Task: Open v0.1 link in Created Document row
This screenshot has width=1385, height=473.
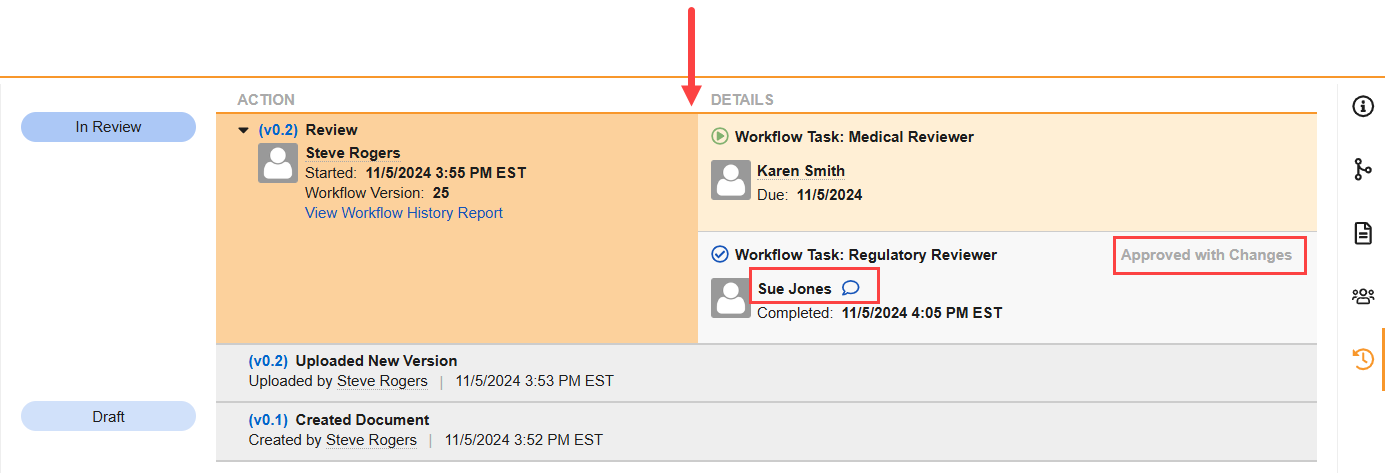Action: coord(268,420)
